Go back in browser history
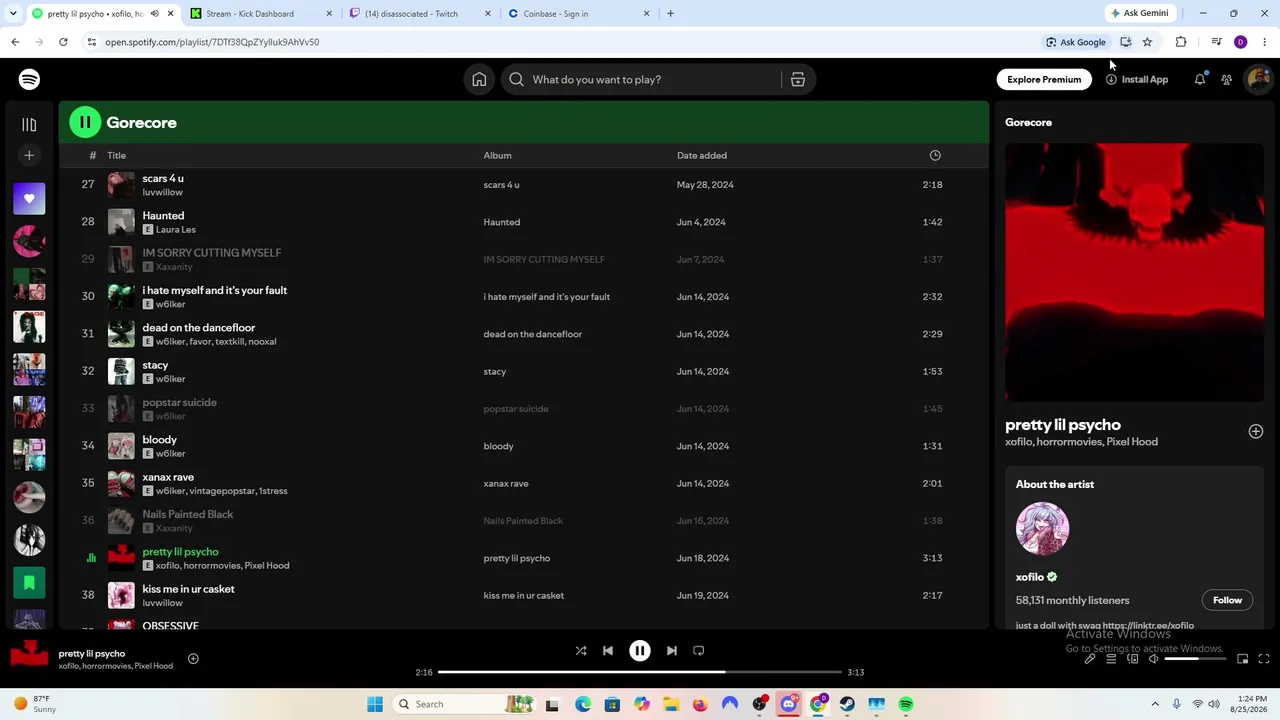The width and height of the screenshot is (1280, 720). (15, 42)
